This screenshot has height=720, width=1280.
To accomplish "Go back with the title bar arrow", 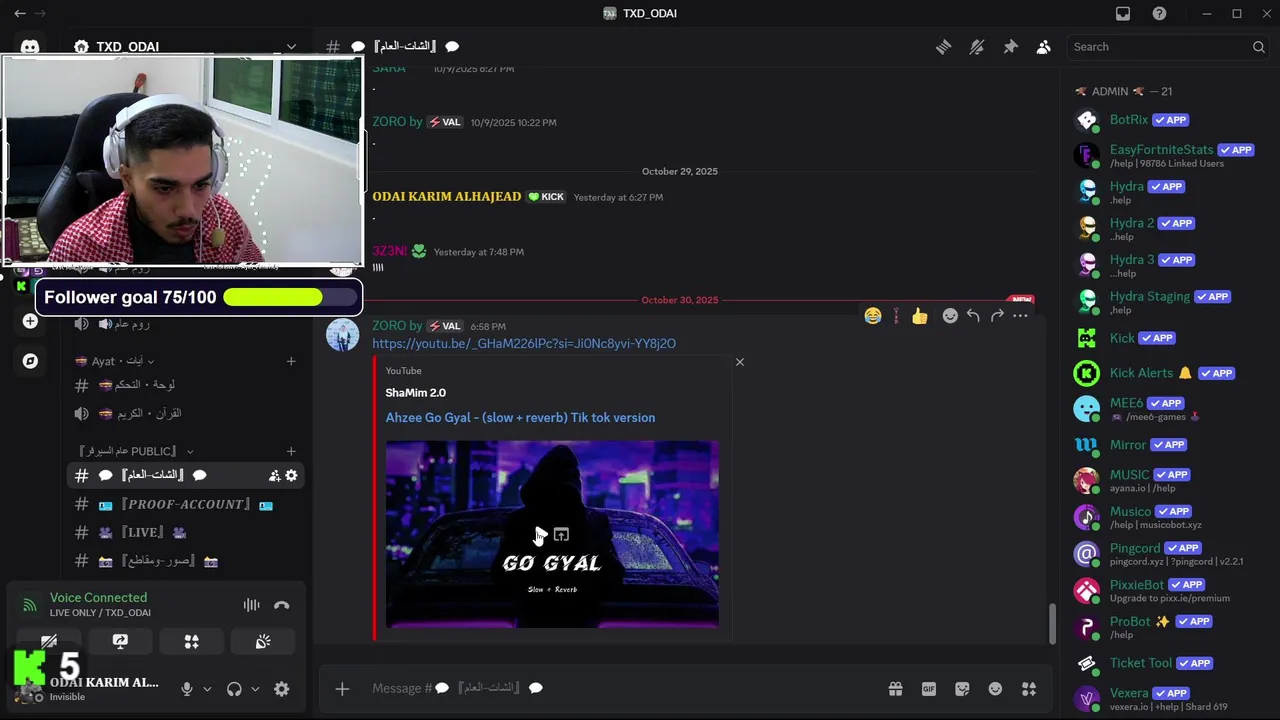I will (x=20, y=13).
